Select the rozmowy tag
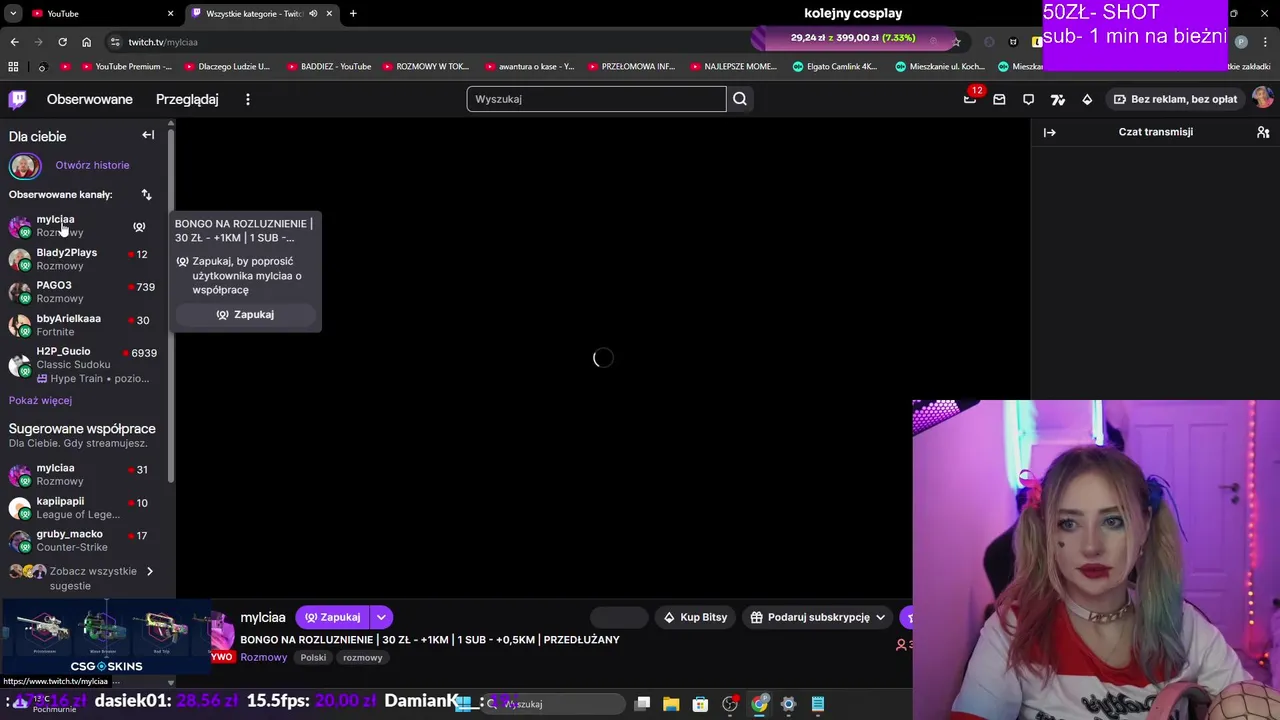Image resolution: width=1280 pixels, height=720 pixels. [x=362, y=657]
